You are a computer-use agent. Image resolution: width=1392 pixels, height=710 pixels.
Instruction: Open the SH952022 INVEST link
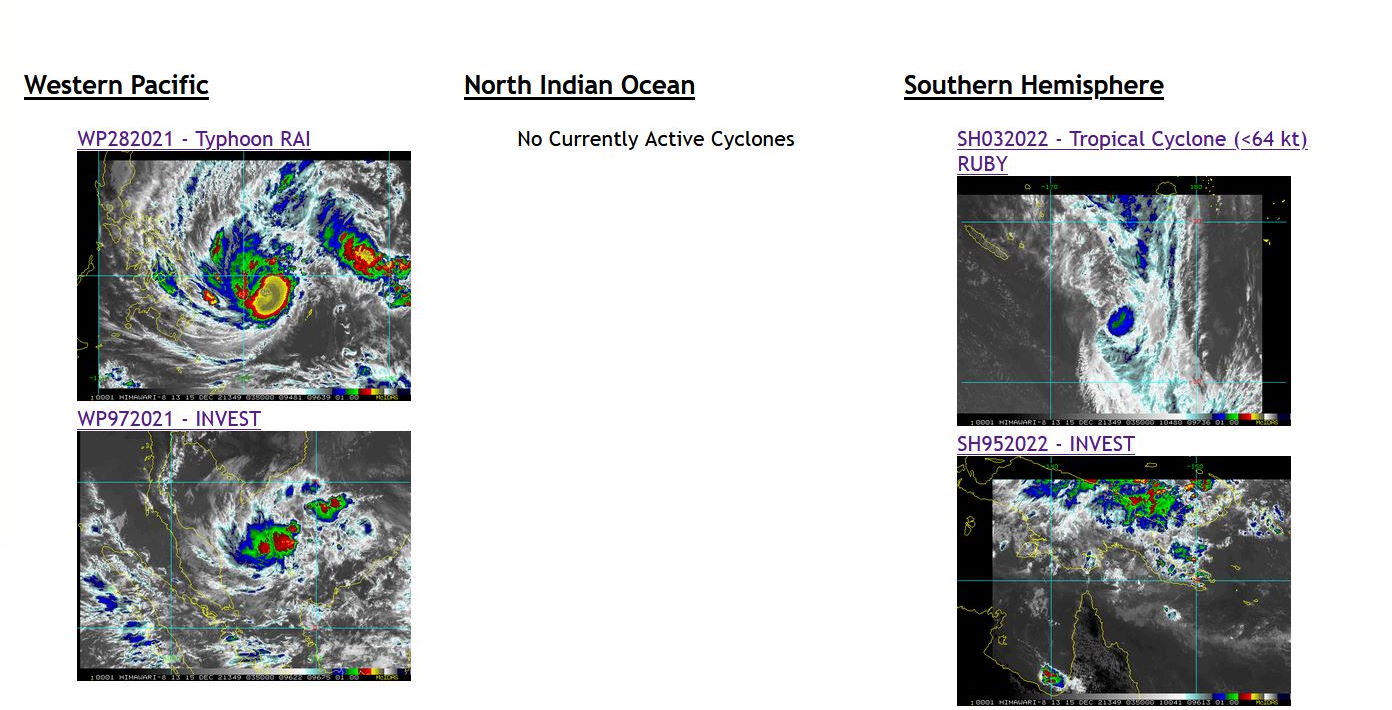tap(1045, 444)
